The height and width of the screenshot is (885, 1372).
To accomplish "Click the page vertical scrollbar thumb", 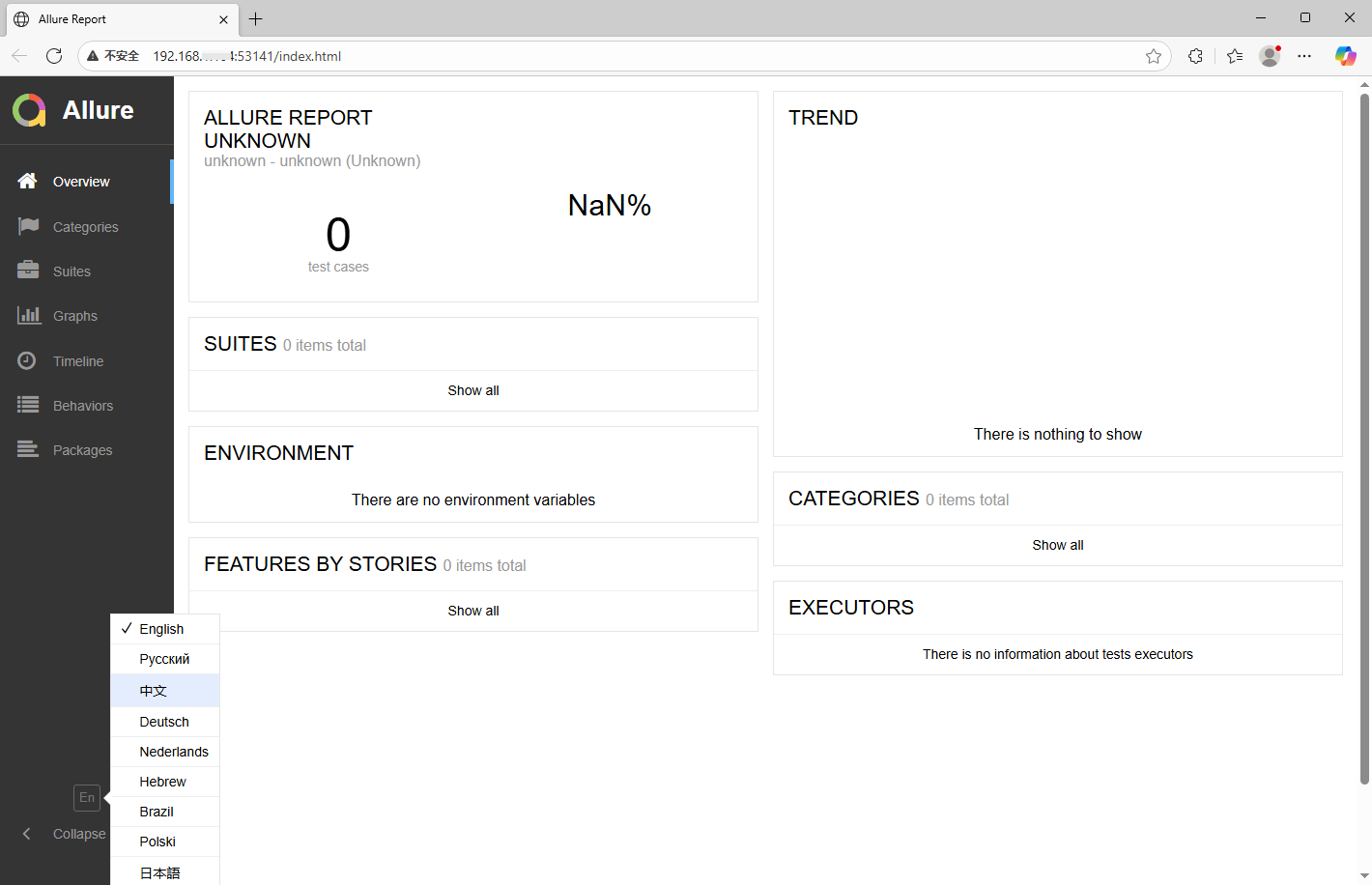I will tap(1364, 438).
